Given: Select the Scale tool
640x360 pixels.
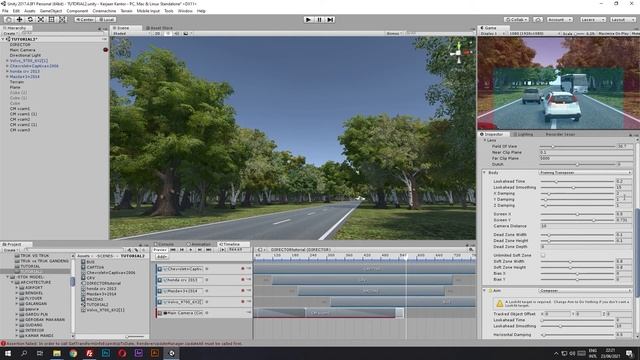Looking at the screenshot, I should click(41, 19).
